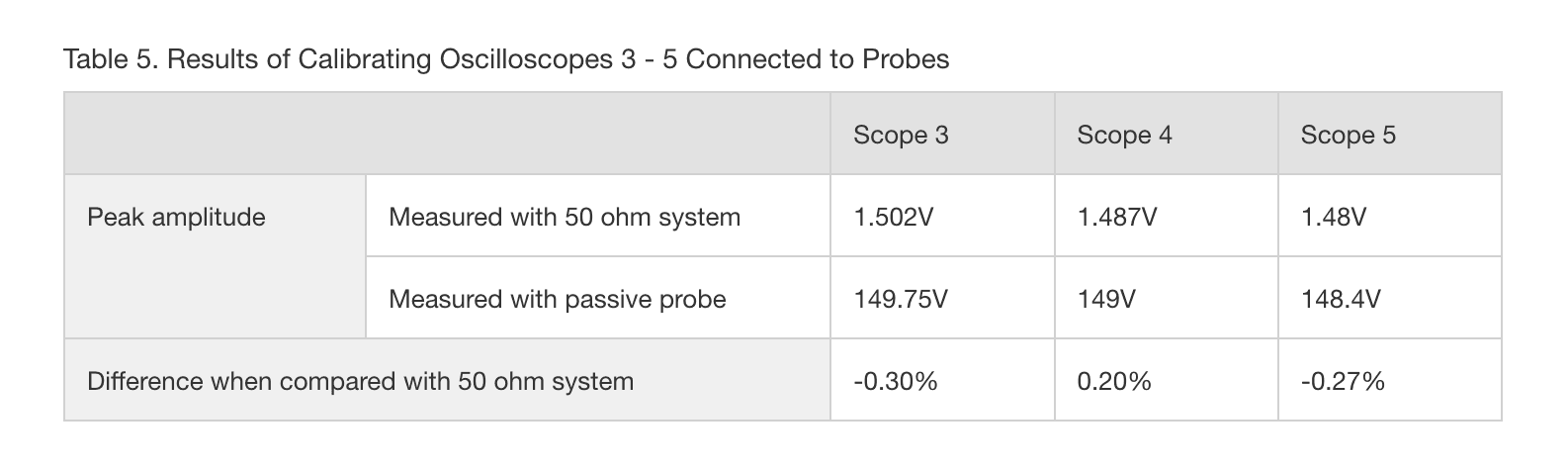Click the word 'Oscilloscopes' in the caption
The width and height of the screenshot is (1568, 471).
(526, 59)
